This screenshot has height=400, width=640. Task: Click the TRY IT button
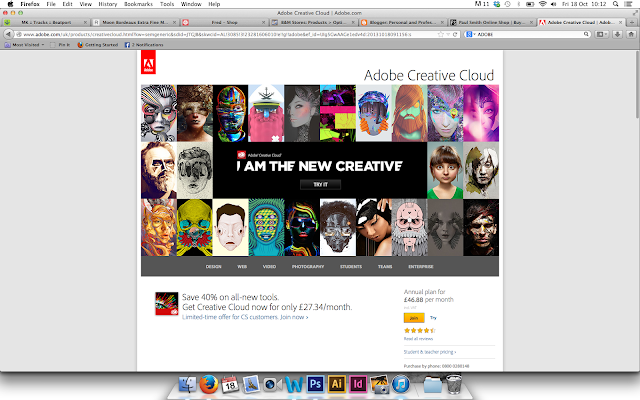pos(320,184)
